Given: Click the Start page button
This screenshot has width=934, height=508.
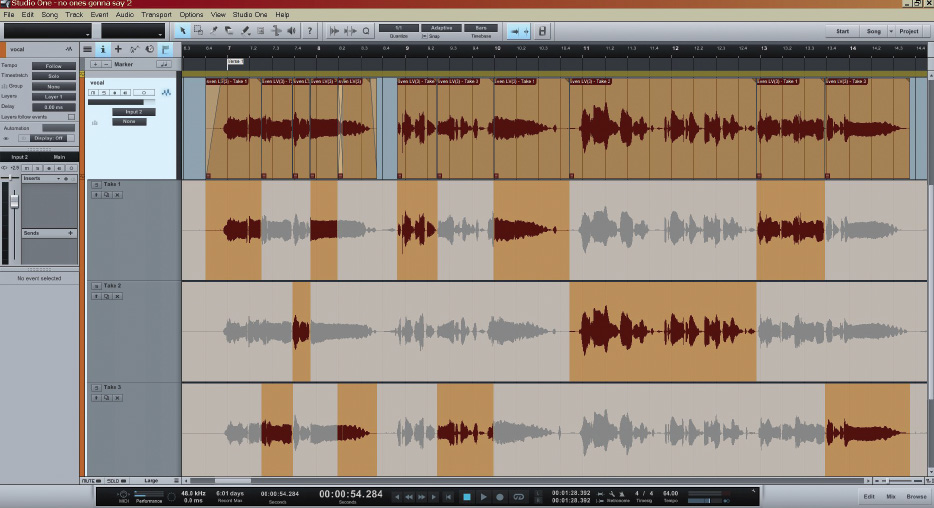Looking at the screenshot, I should tap(842, 31).
